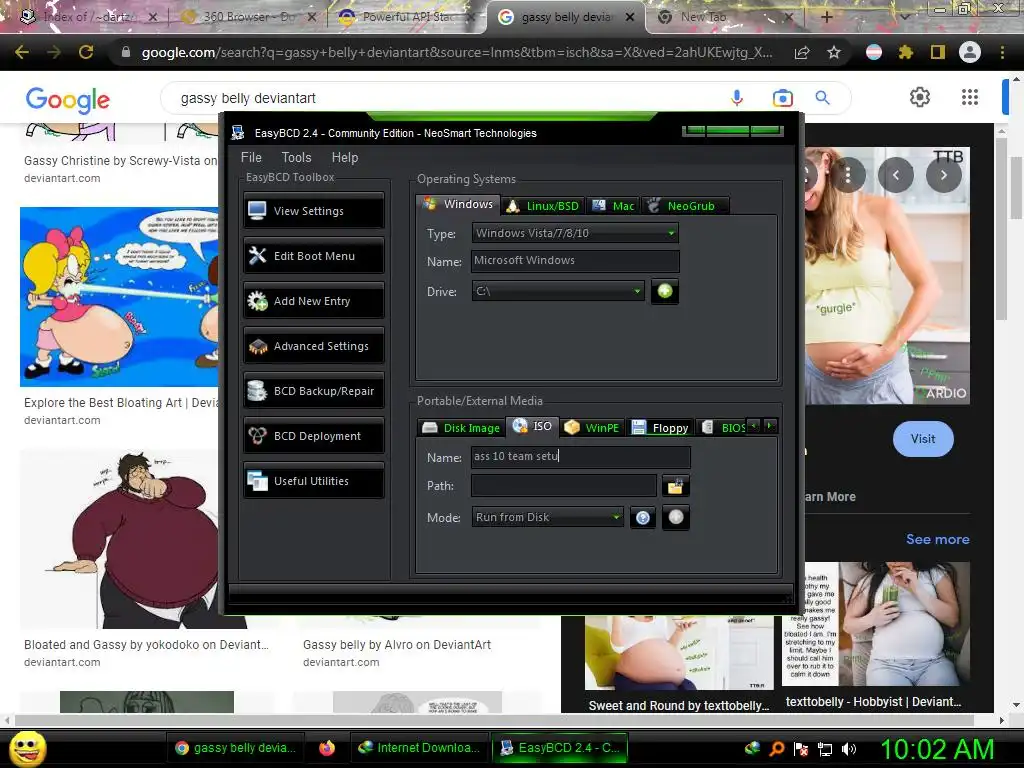The image size is (1024, 768).
Task: Click the Google page vertical scrollbar
Action: click(x=1016, y=189)
